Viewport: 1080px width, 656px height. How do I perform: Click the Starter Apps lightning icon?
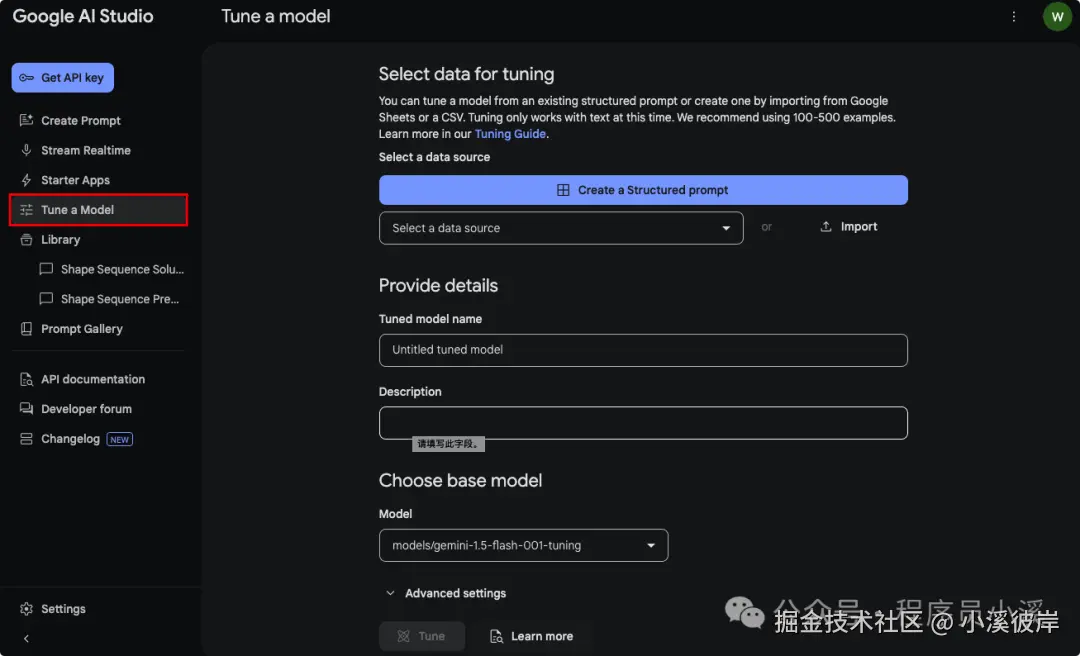click(26, 180)
